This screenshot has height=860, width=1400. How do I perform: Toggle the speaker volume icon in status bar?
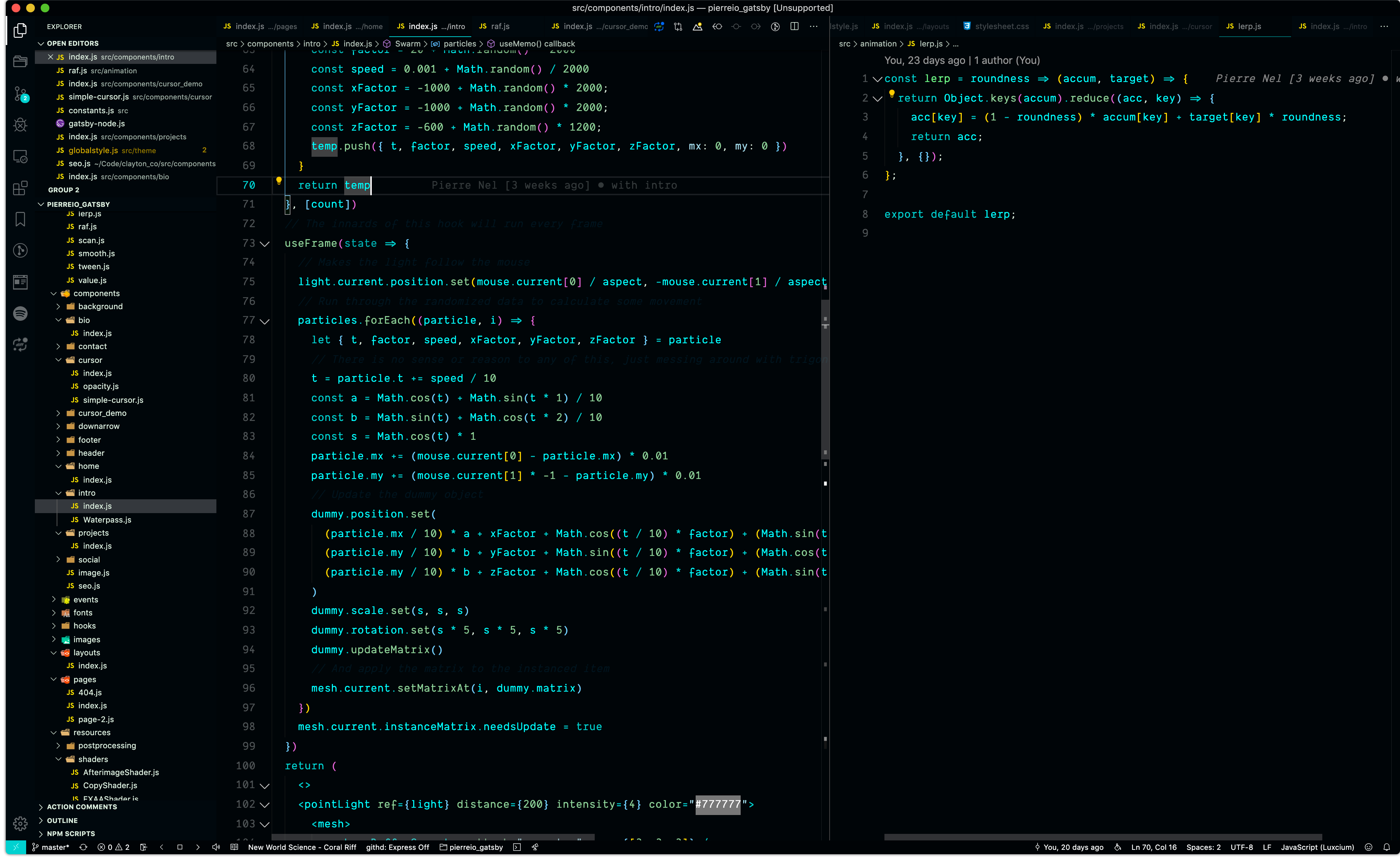point(216,847)
